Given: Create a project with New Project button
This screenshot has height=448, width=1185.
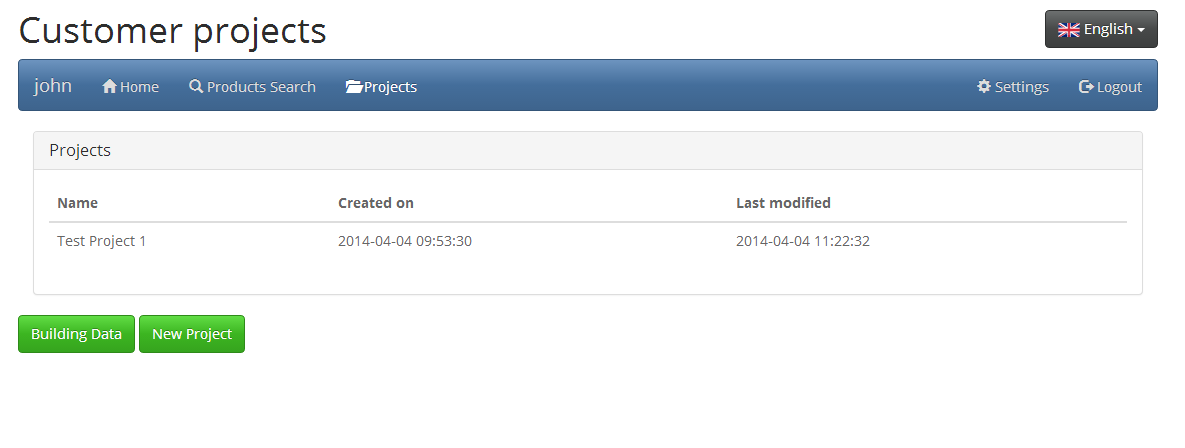Looking at the screenshot, I should (192, 334).
